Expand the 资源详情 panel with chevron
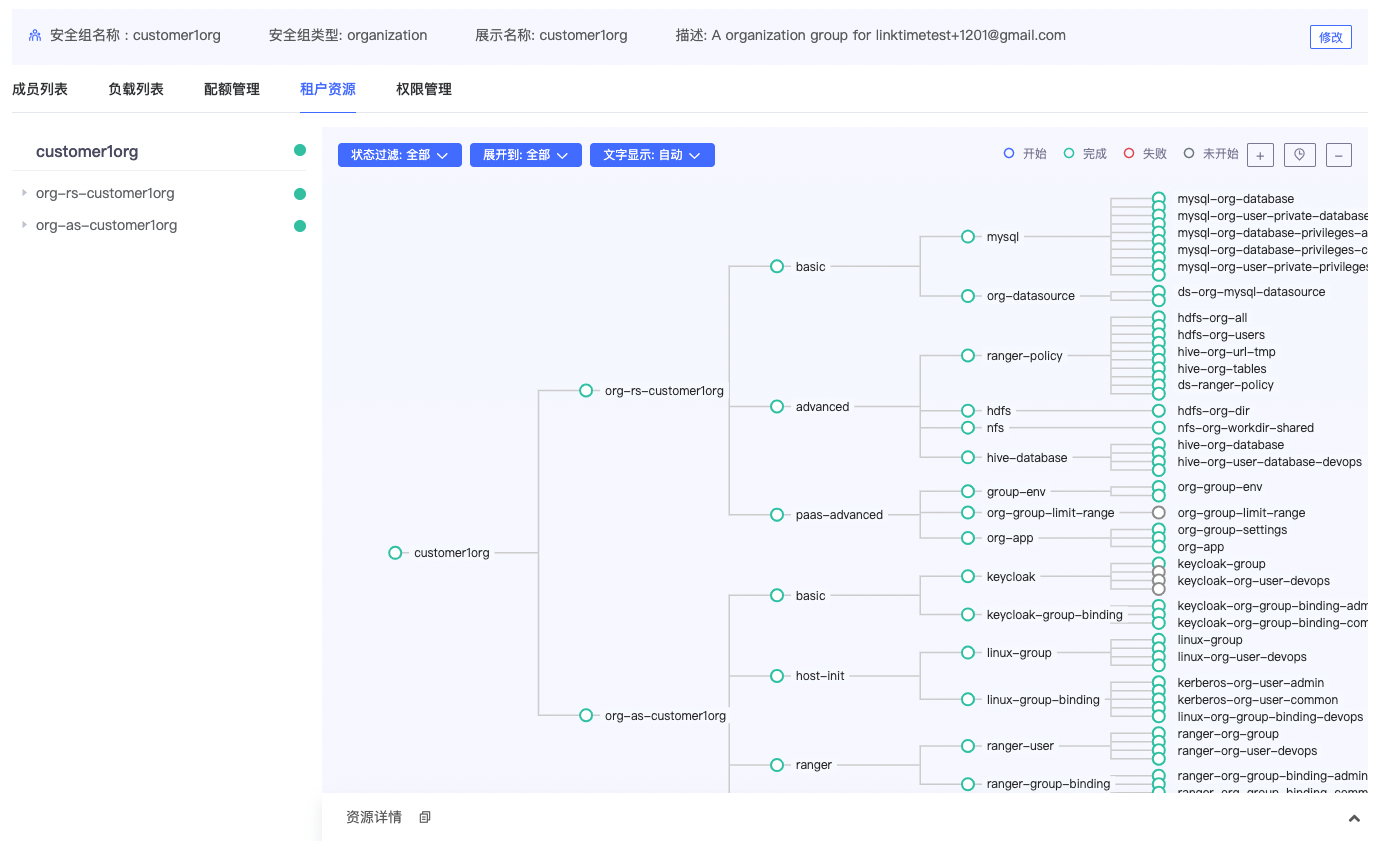1379x849 pixels. [1354, 818]
